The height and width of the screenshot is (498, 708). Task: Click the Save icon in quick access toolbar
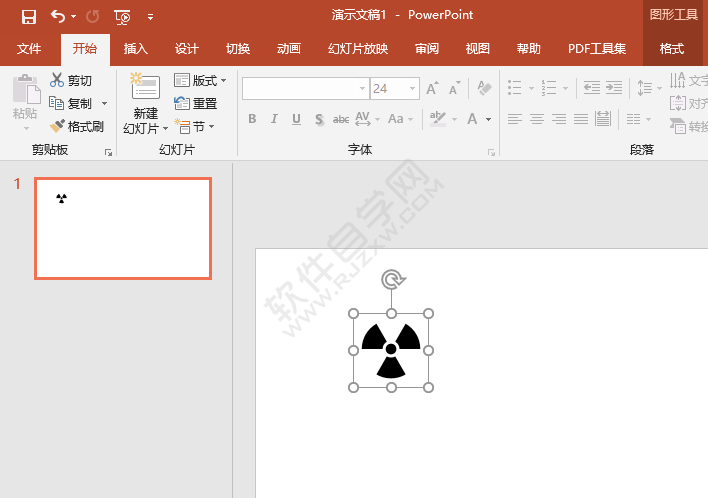click(x=29, y=16)
